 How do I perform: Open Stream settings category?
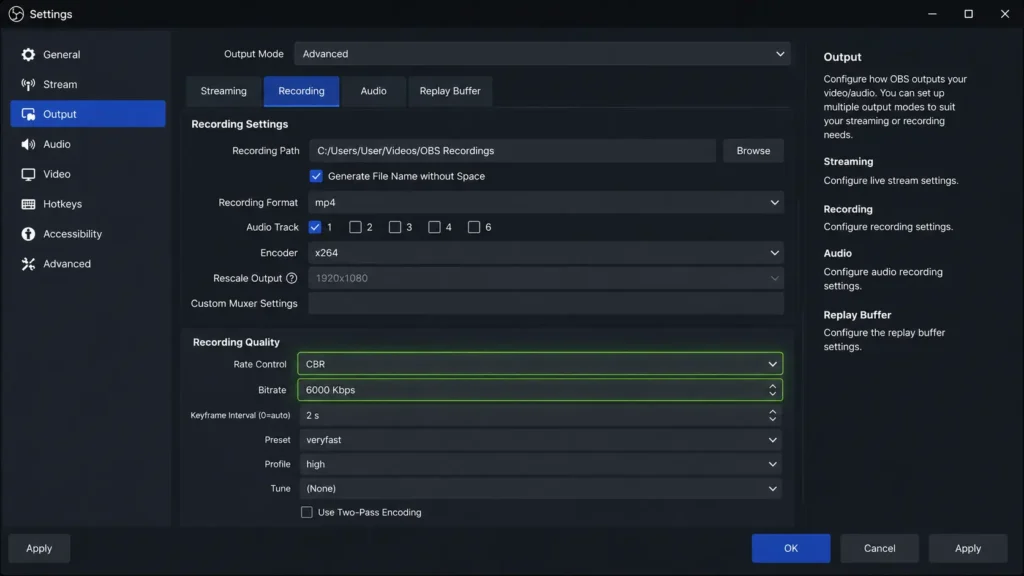tap(88, 84)
